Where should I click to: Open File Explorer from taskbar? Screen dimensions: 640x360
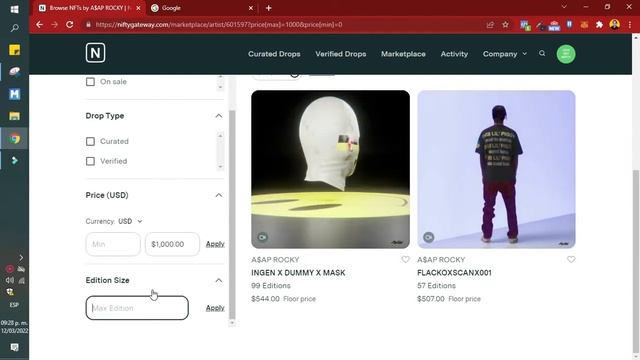coord(14,116)
